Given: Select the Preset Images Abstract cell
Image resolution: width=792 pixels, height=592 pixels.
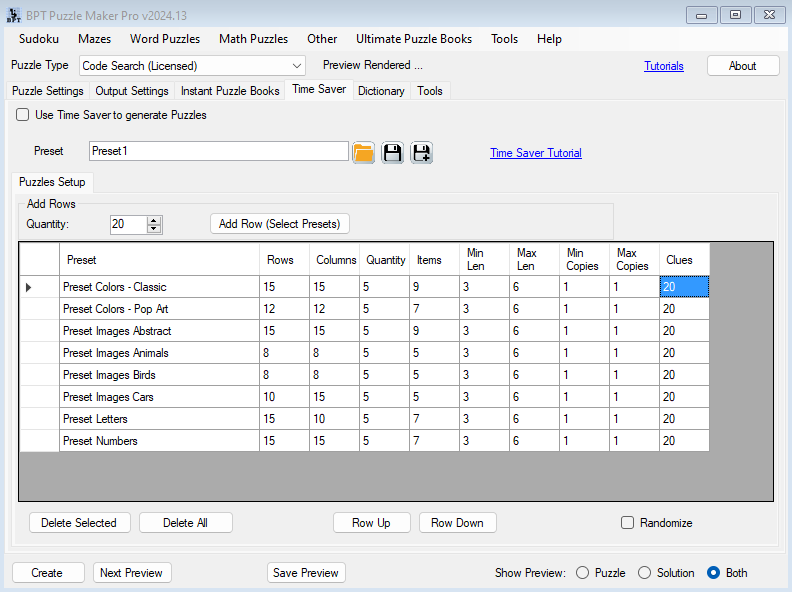Looking at the screenshot, I should coord(160,331).
